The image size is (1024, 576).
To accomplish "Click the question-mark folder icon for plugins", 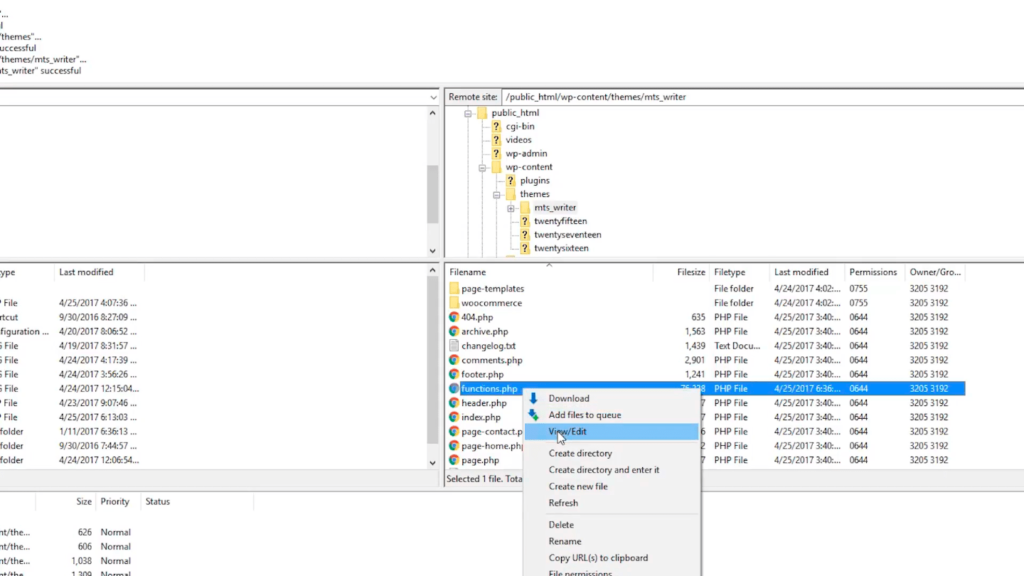I will click(x=510, y=181).
